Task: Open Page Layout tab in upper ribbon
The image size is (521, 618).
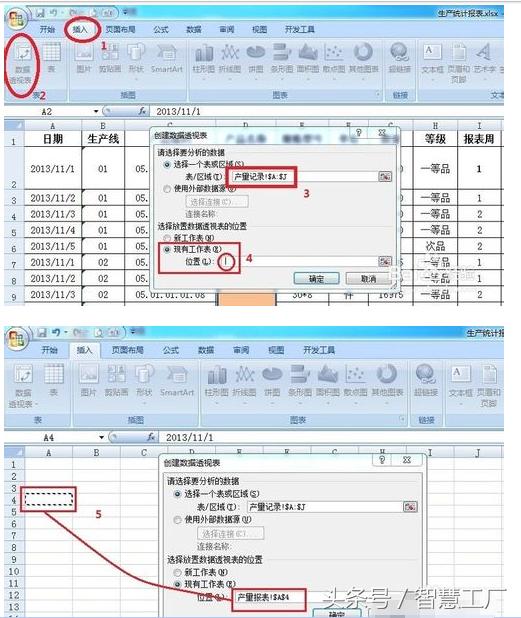Action: 120,29
